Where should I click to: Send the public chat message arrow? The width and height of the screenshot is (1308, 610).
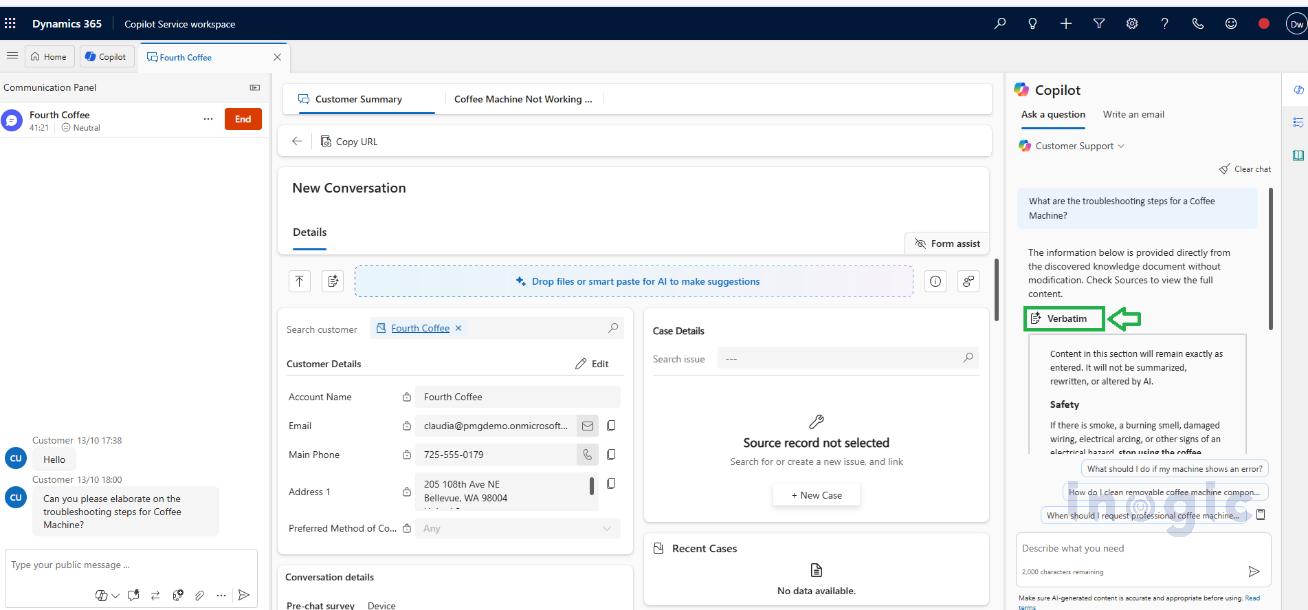point(243,595)
